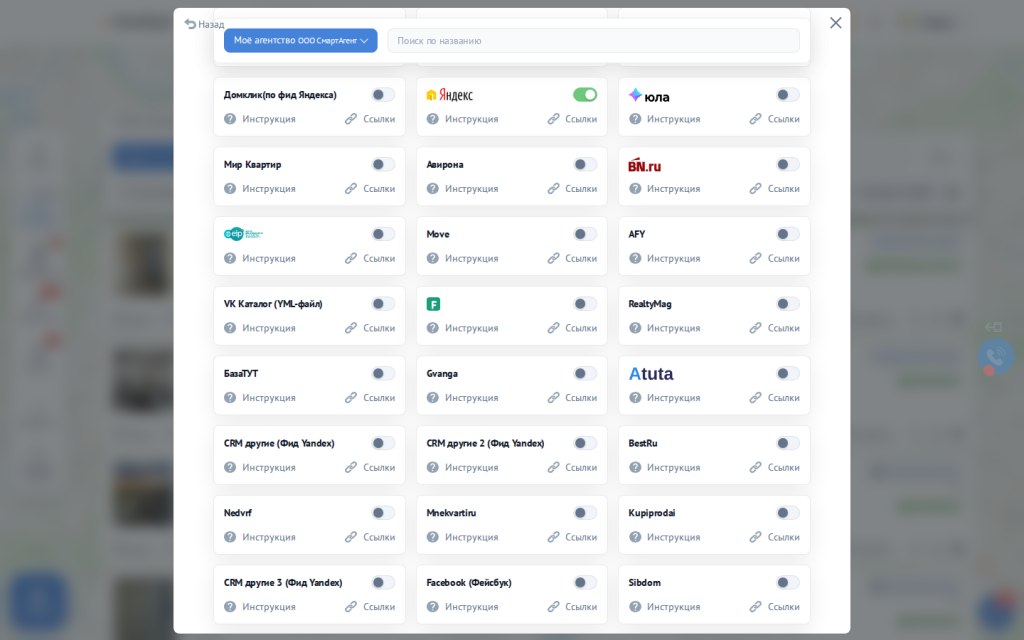Enable the Atuta toggle
The width and height of the screenshot is (1024, 640).
tap(788, 374)
